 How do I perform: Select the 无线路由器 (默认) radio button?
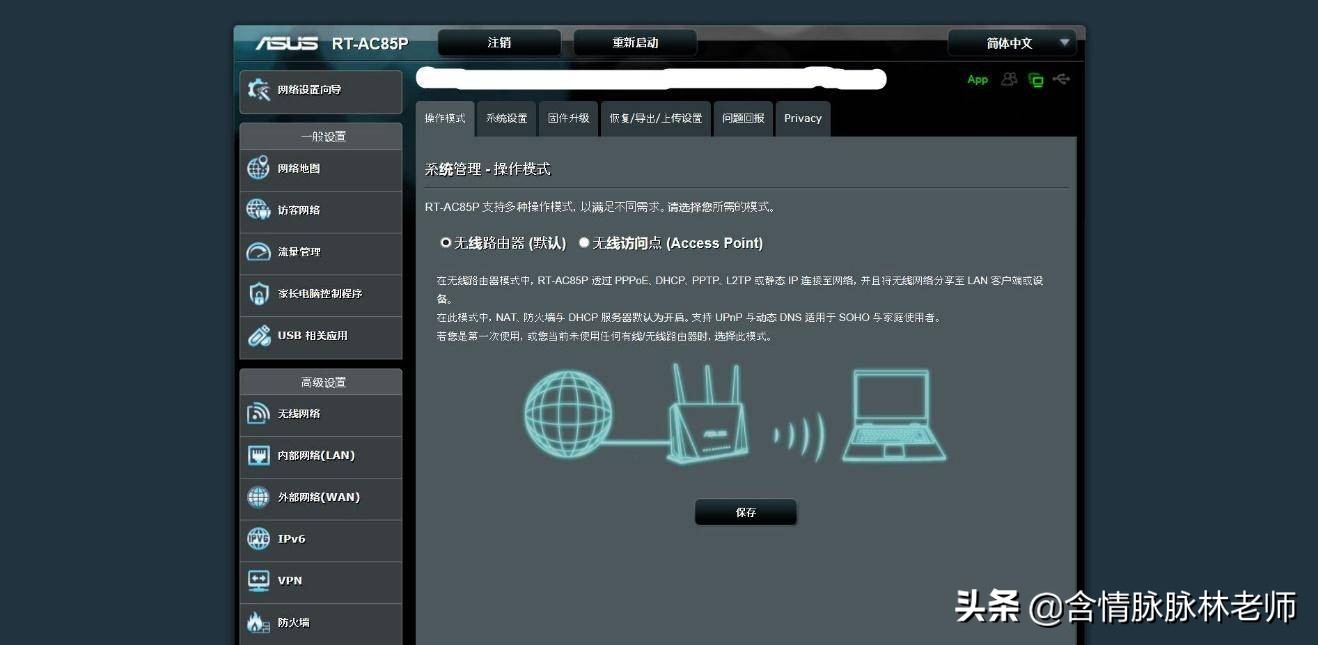click(444, 243)
